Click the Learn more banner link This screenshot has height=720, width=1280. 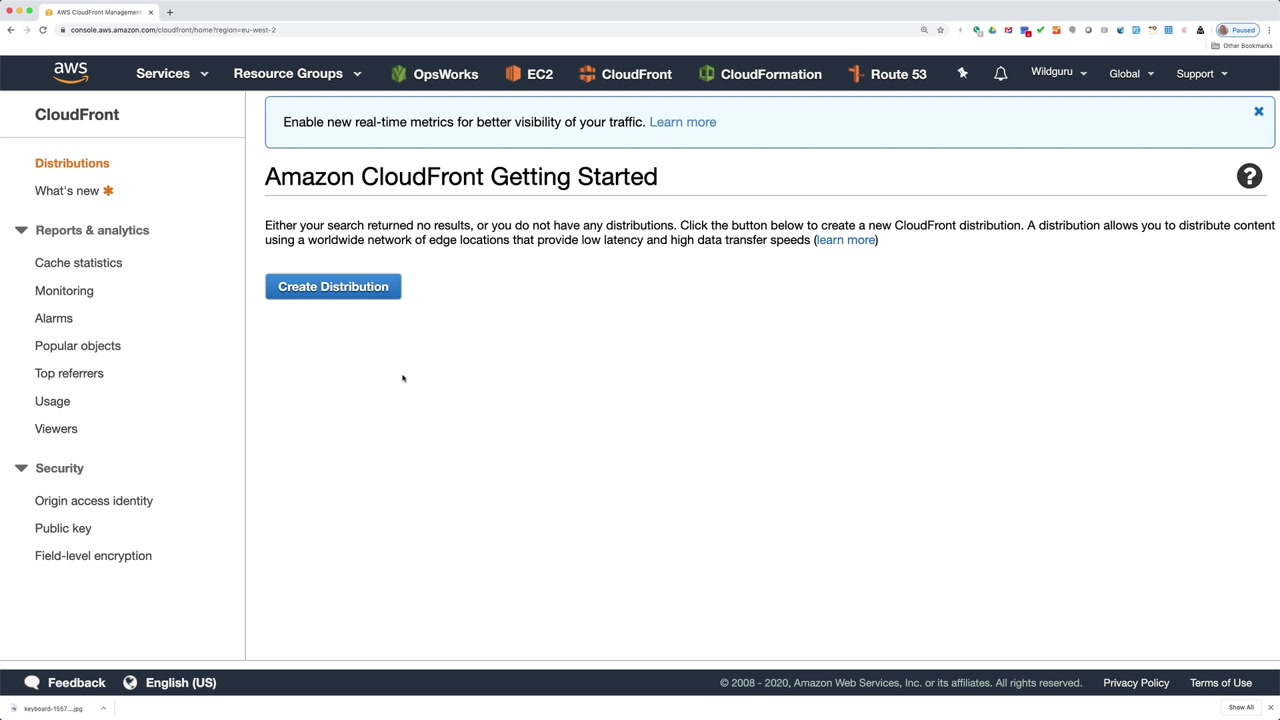click(682, 122)
